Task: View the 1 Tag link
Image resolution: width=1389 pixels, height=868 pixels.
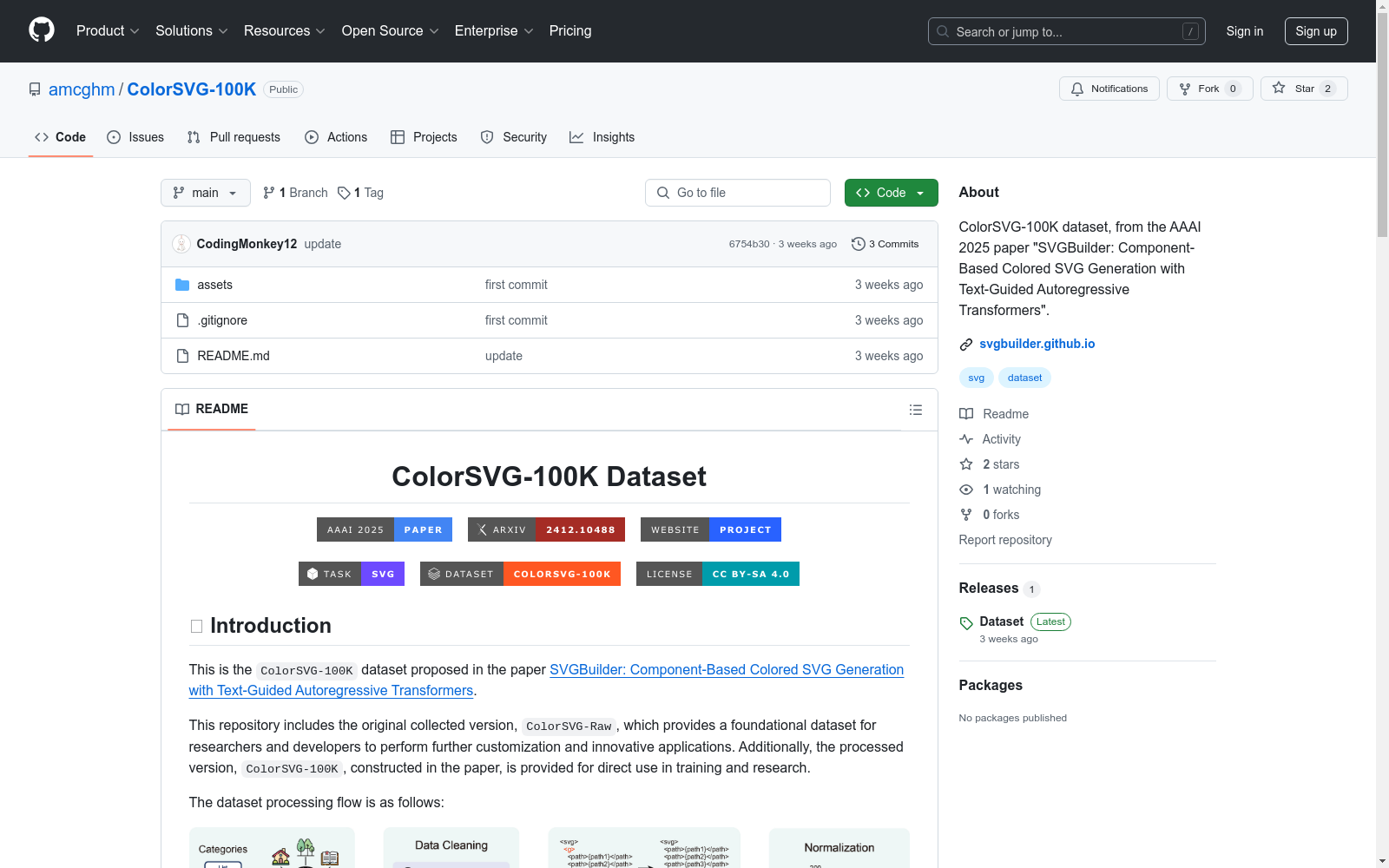Action: (x=360, y=193)
